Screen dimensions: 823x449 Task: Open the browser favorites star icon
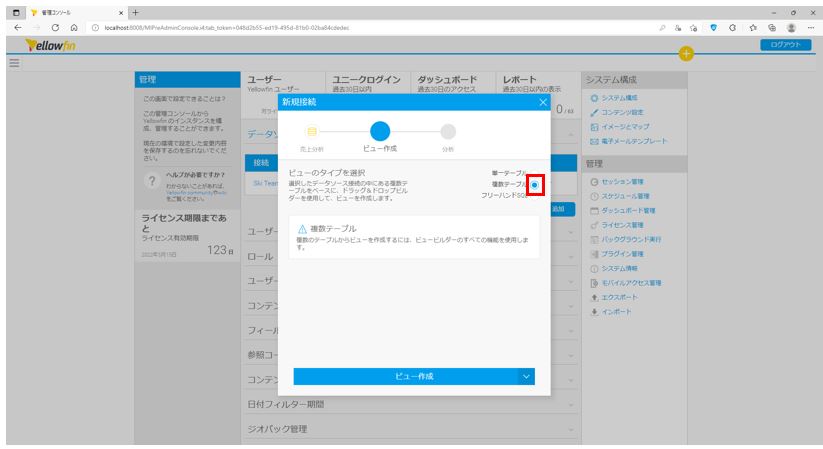(753, 28)
